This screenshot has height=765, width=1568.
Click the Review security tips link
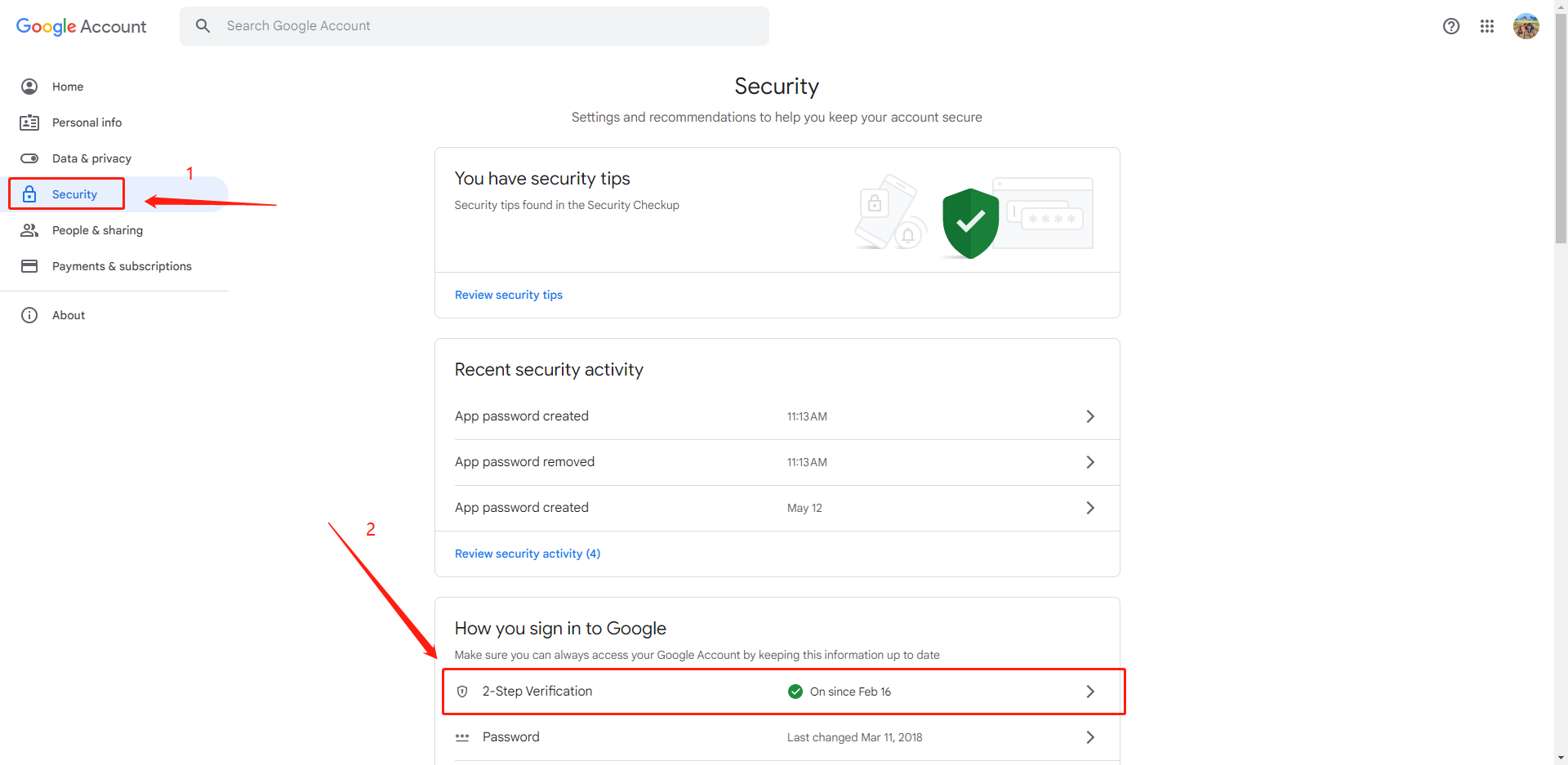pos(508,295)
